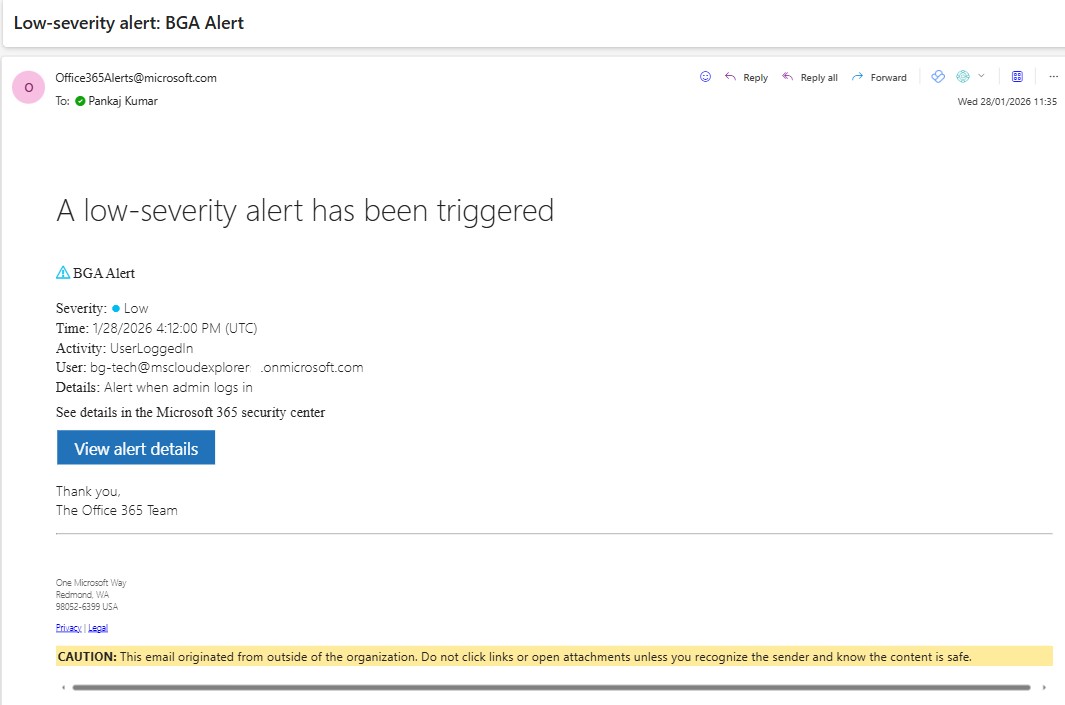Click the warning triangle next to BGA Alert
The width and height of the screenshot is (1065, 705).
(x=62, y=271)
